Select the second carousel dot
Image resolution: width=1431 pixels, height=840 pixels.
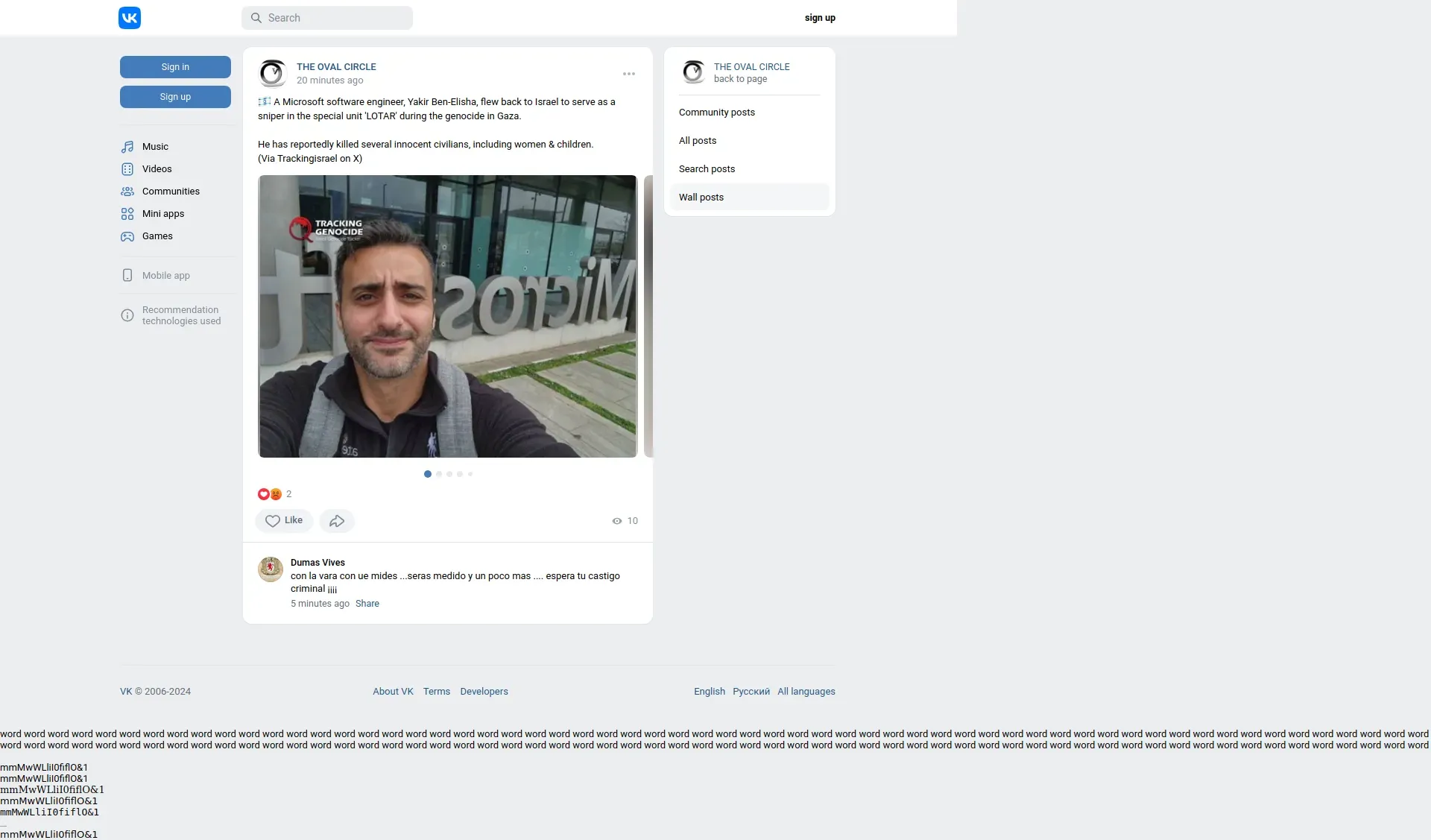pyautogui.click(x=439, y=474)
